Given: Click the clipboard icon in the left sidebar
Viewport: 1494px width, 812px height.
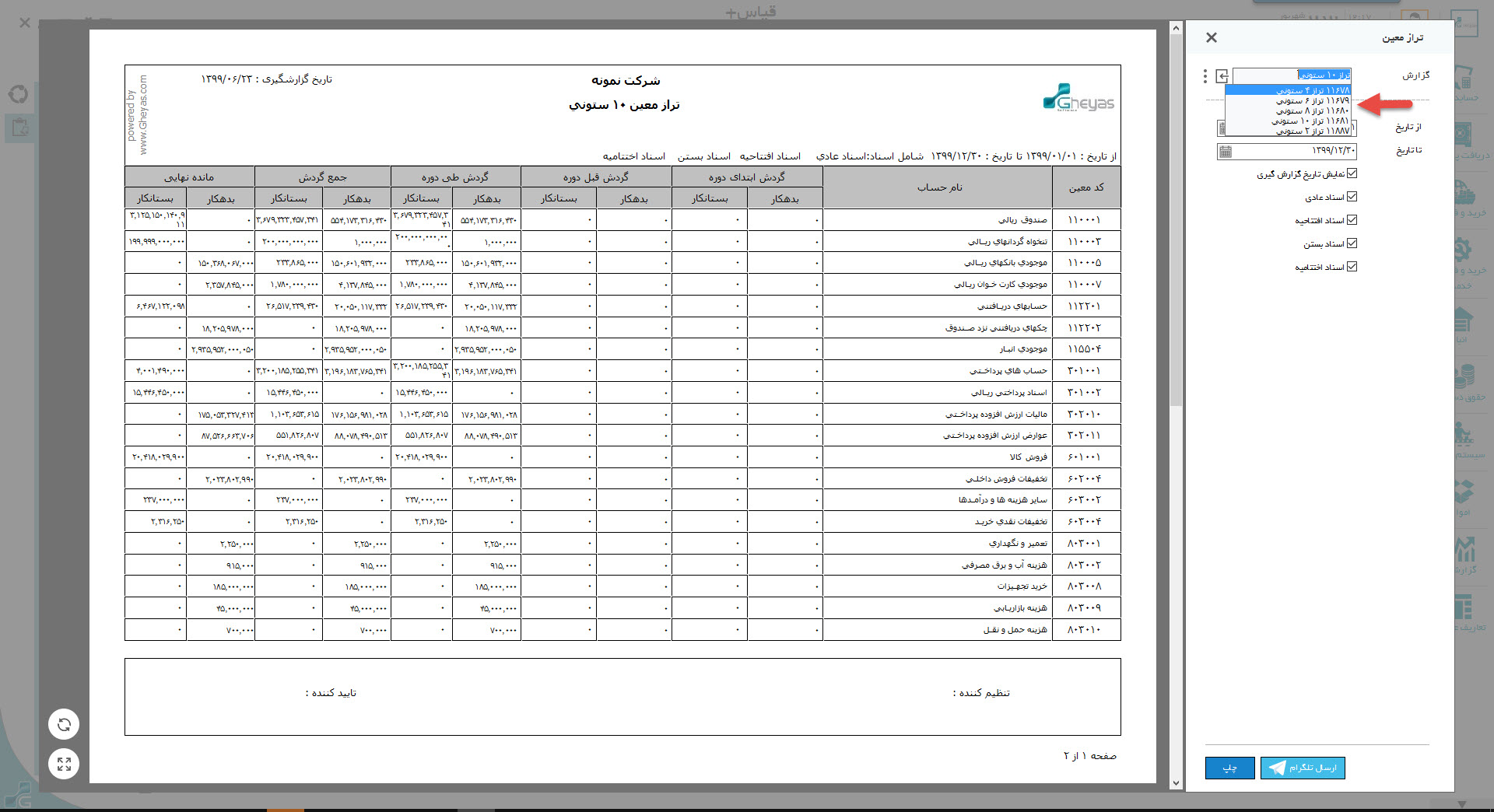Looking at the screenshot, I should [x=20, y=128].
